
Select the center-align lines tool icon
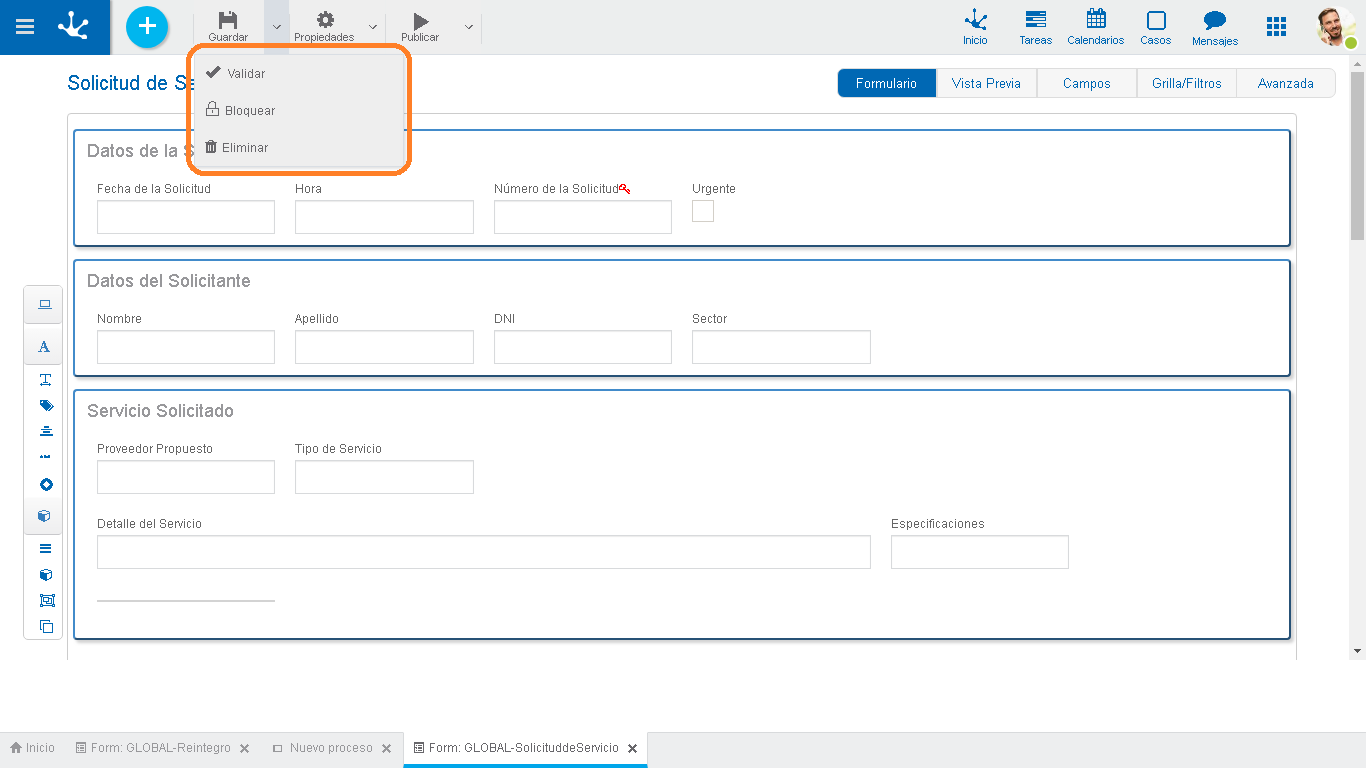click(x=45, y=431)
